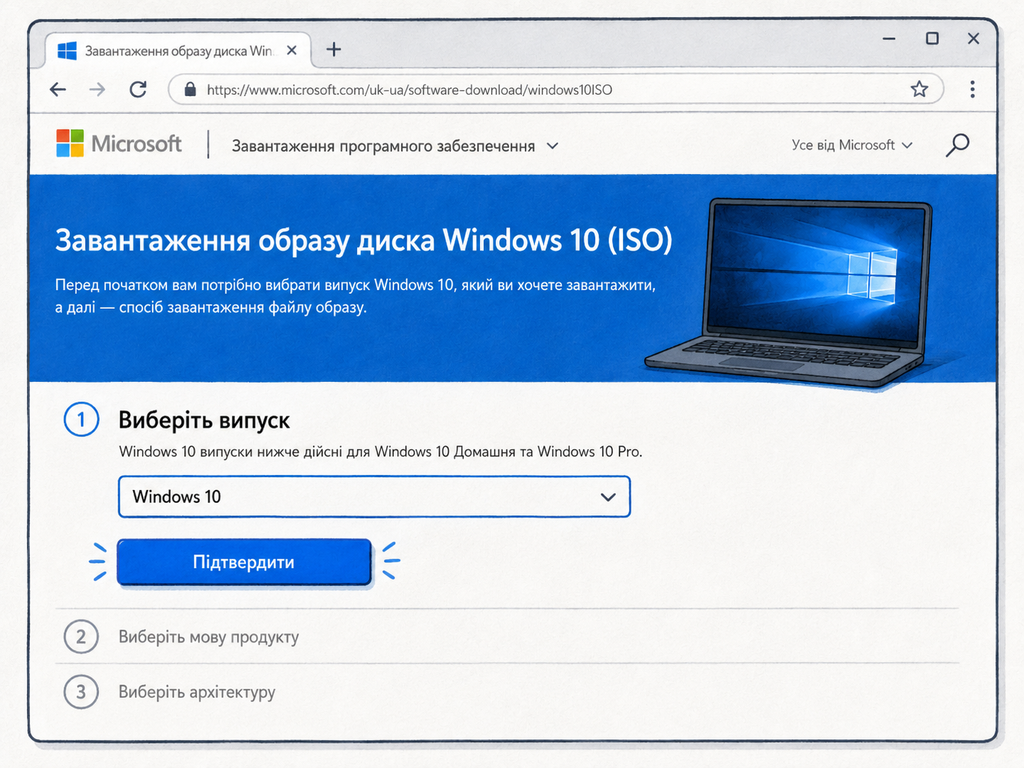Minimize the browser window
The height and width of the screenshot is (768, 1024).
[889, 39]
